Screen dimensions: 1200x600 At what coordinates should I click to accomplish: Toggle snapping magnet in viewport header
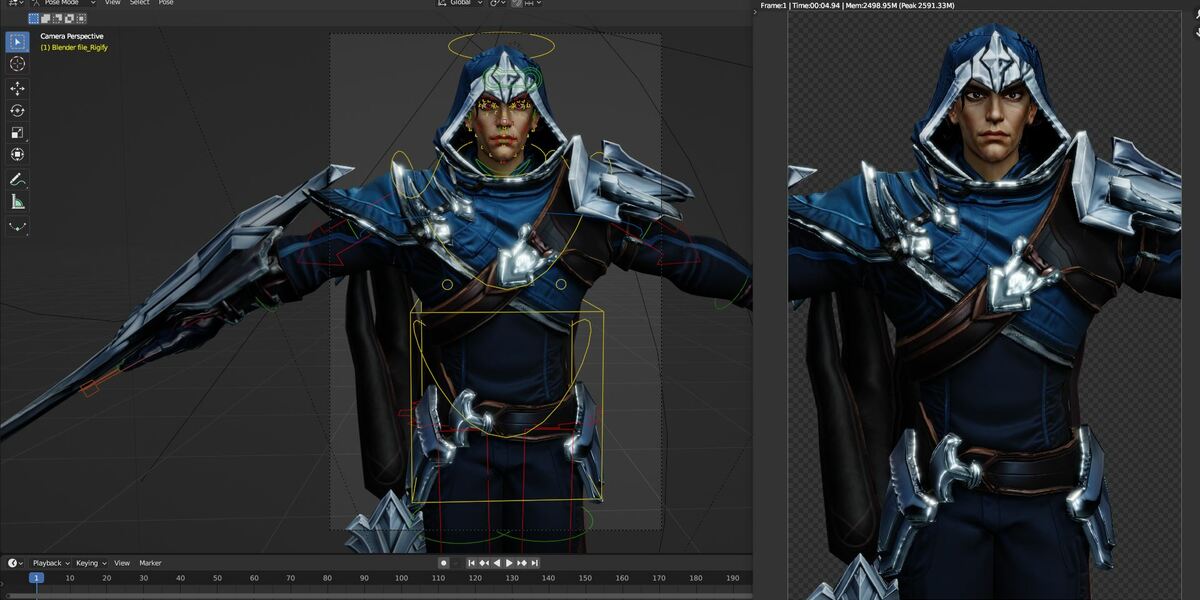[517, 3]
